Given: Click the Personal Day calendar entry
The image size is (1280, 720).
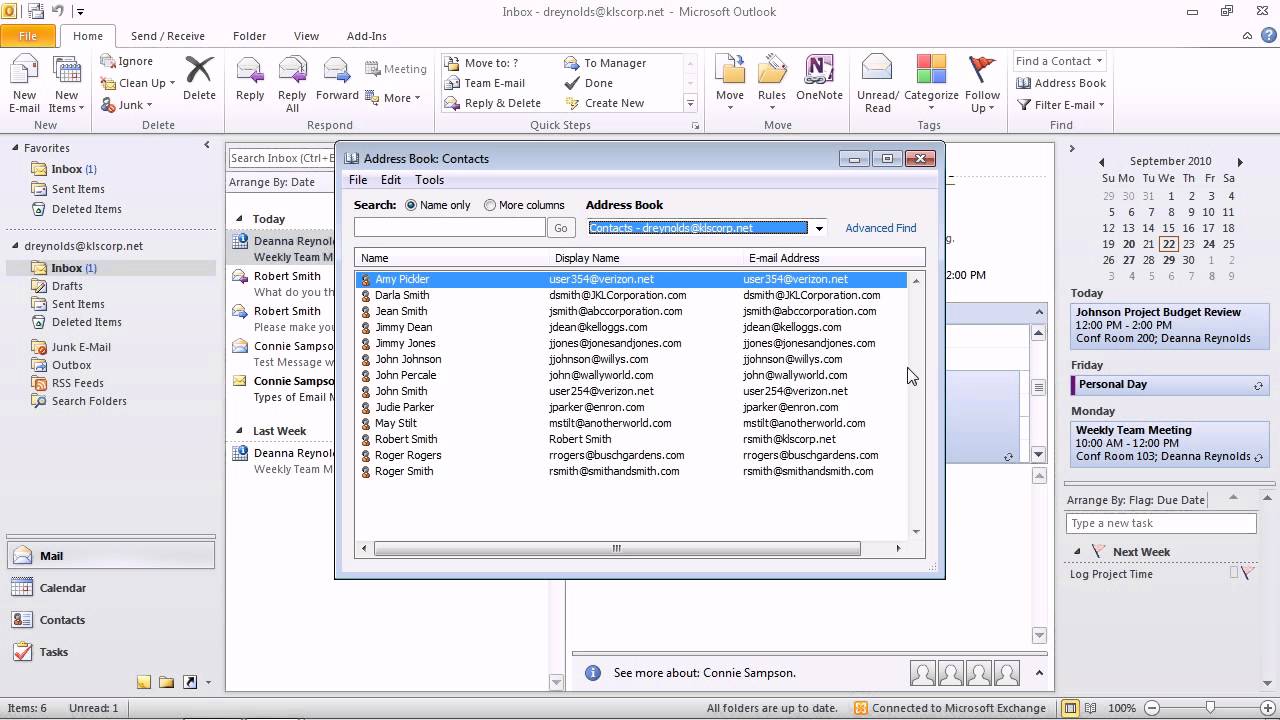Looking at the screenshot, I should [1168, 384].
